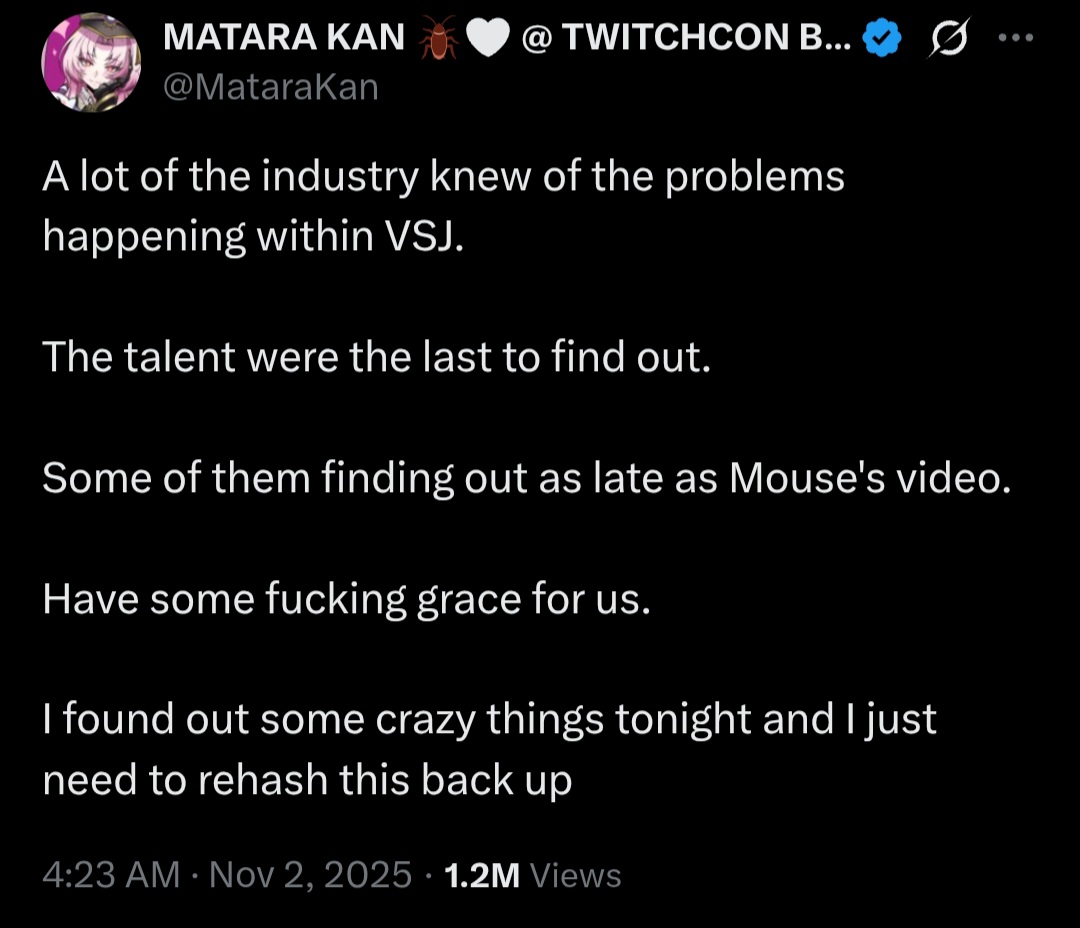Open the 1.2M view count
Image resolution: width=1080 pixels, height=928 pixels.
pos(482,875)
